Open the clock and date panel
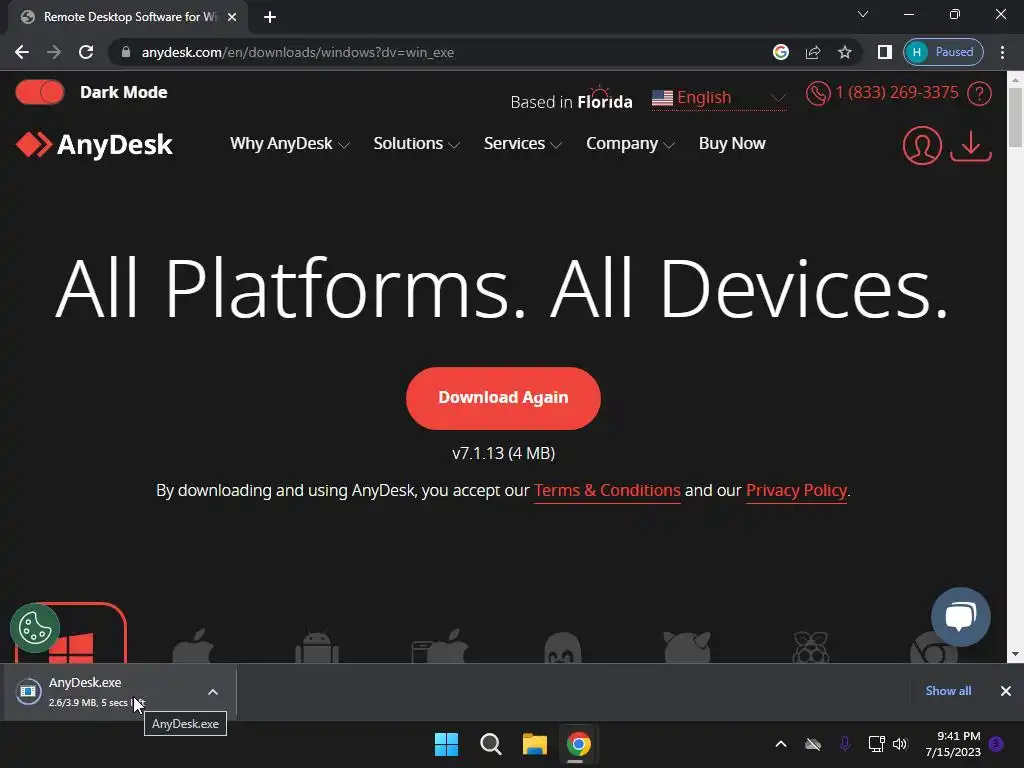This screenshot has width=1024, height=768. [x=953, y=744]
